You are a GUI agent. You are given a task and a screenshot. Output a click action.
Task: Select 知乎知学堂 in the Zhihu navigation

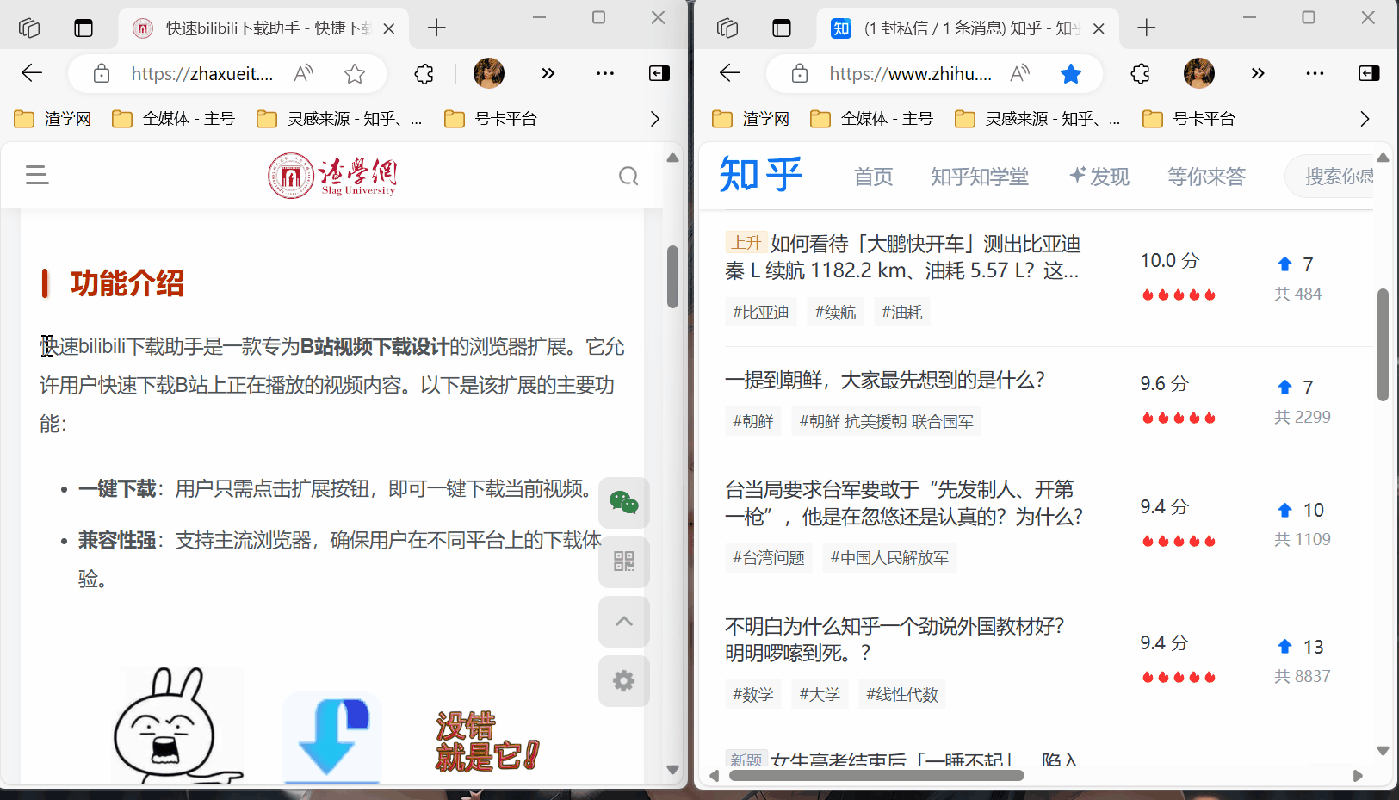(980, 176)
